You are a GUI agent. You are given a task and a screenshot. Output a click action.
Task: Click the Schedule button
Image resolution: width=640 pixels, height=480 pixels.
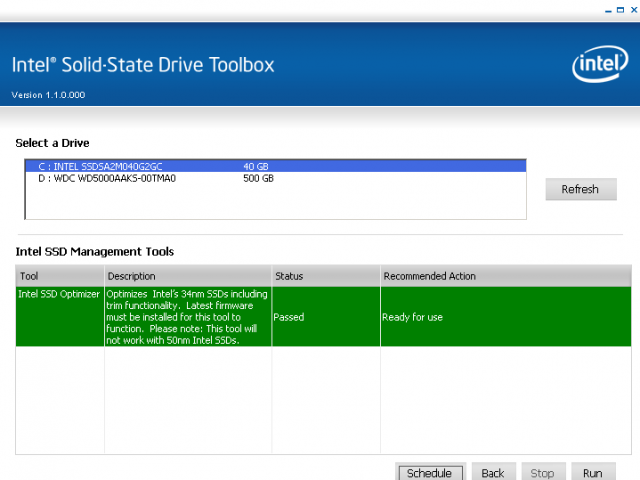pos(430,473)
